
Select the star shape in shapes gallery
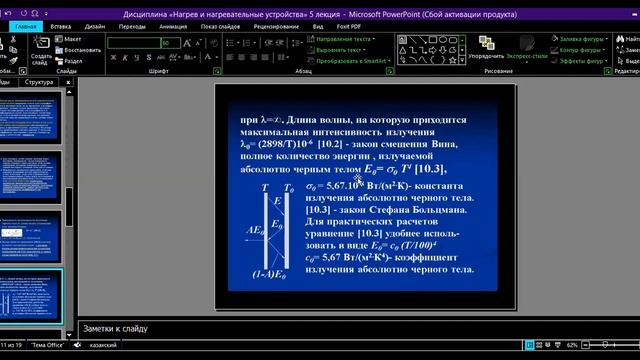pyautogui.click(x=452, y=60)
